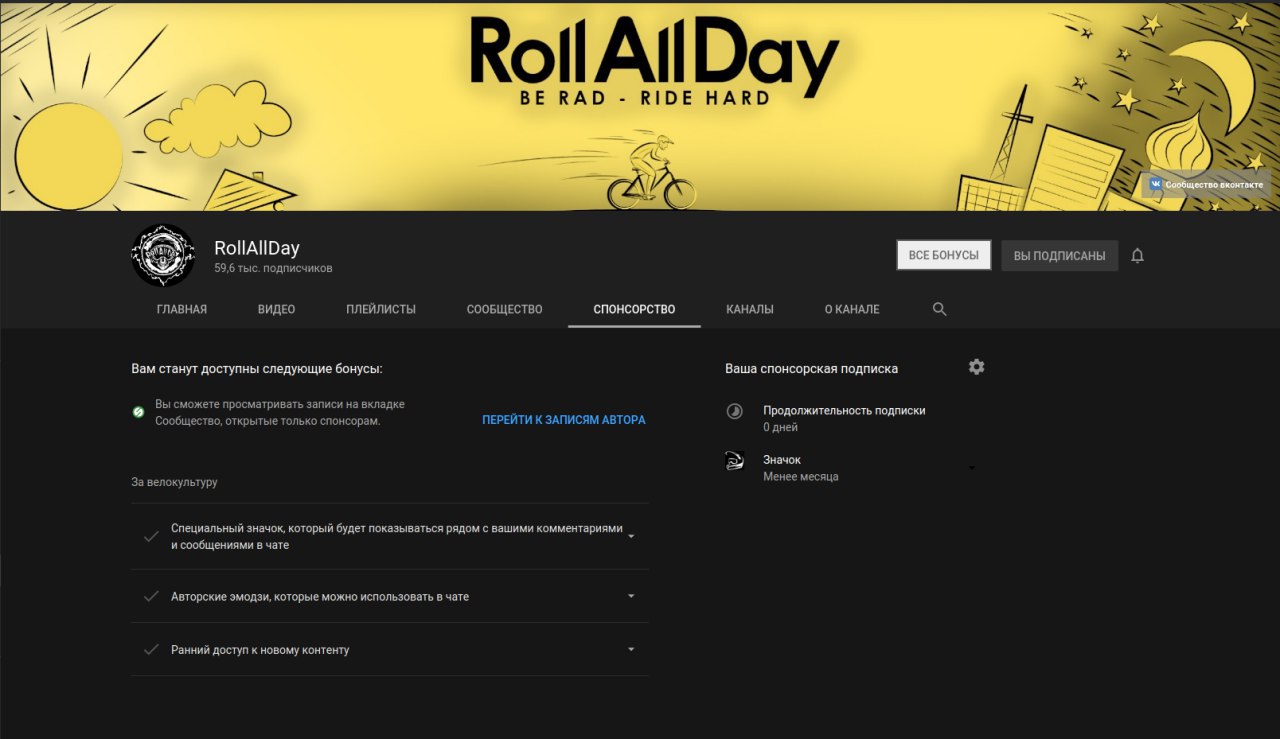Click the RollAllDay banner logo
Screen dimensions: 1280x739
[x=654, y=59]
